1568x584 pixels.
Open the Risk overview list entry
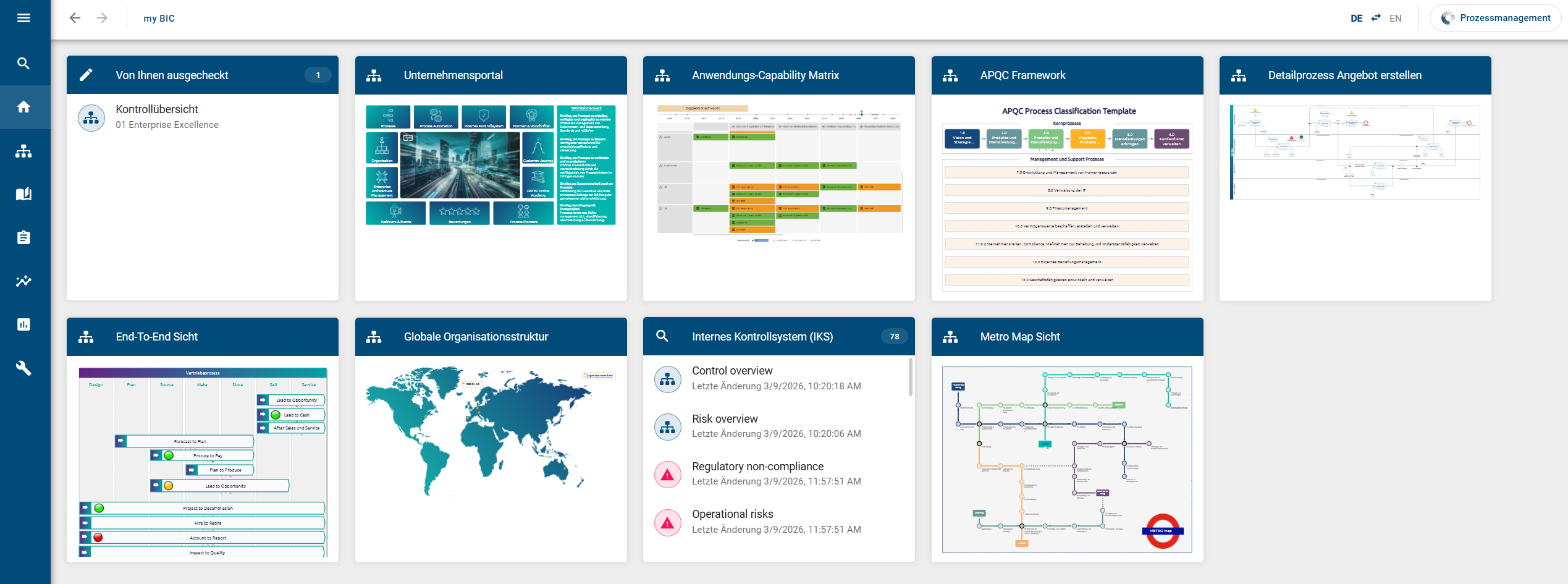[776, 426]
